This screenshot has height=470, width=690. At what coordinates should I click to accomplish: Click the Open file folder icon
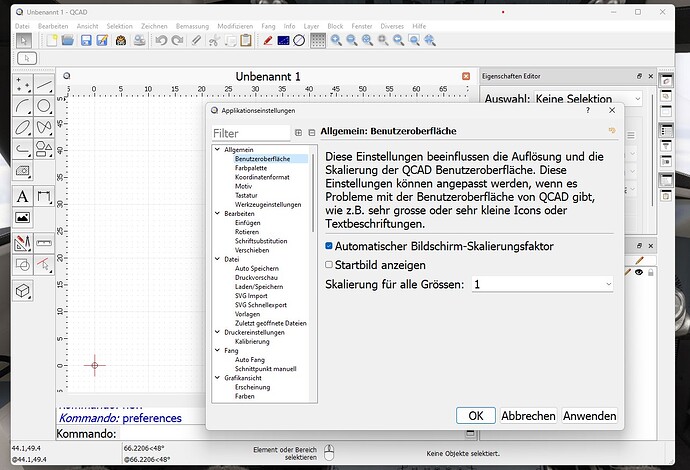coord(68,40)
